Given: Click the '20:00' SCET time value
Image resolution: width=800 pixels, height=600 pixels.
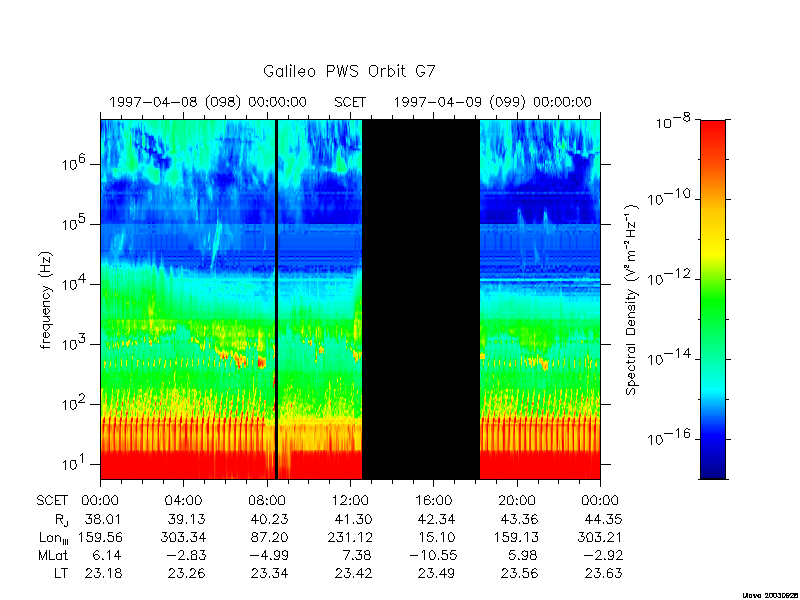Looking at the screenshot, I should pyautogui.click(x=517, y=501).
